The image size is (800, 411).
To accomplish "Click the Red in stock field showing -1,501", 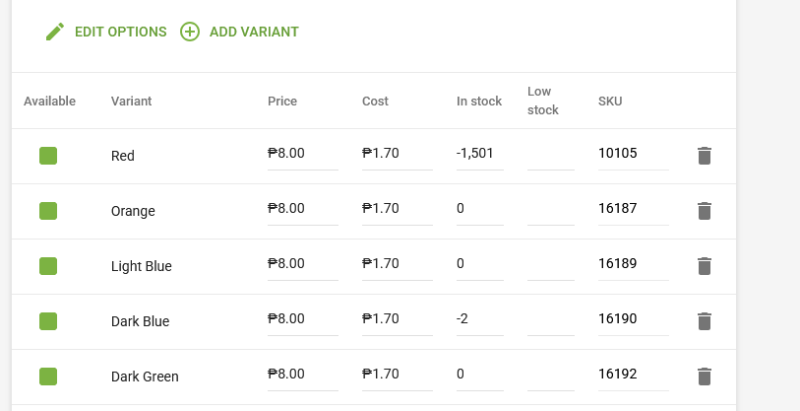I will 480,155.
